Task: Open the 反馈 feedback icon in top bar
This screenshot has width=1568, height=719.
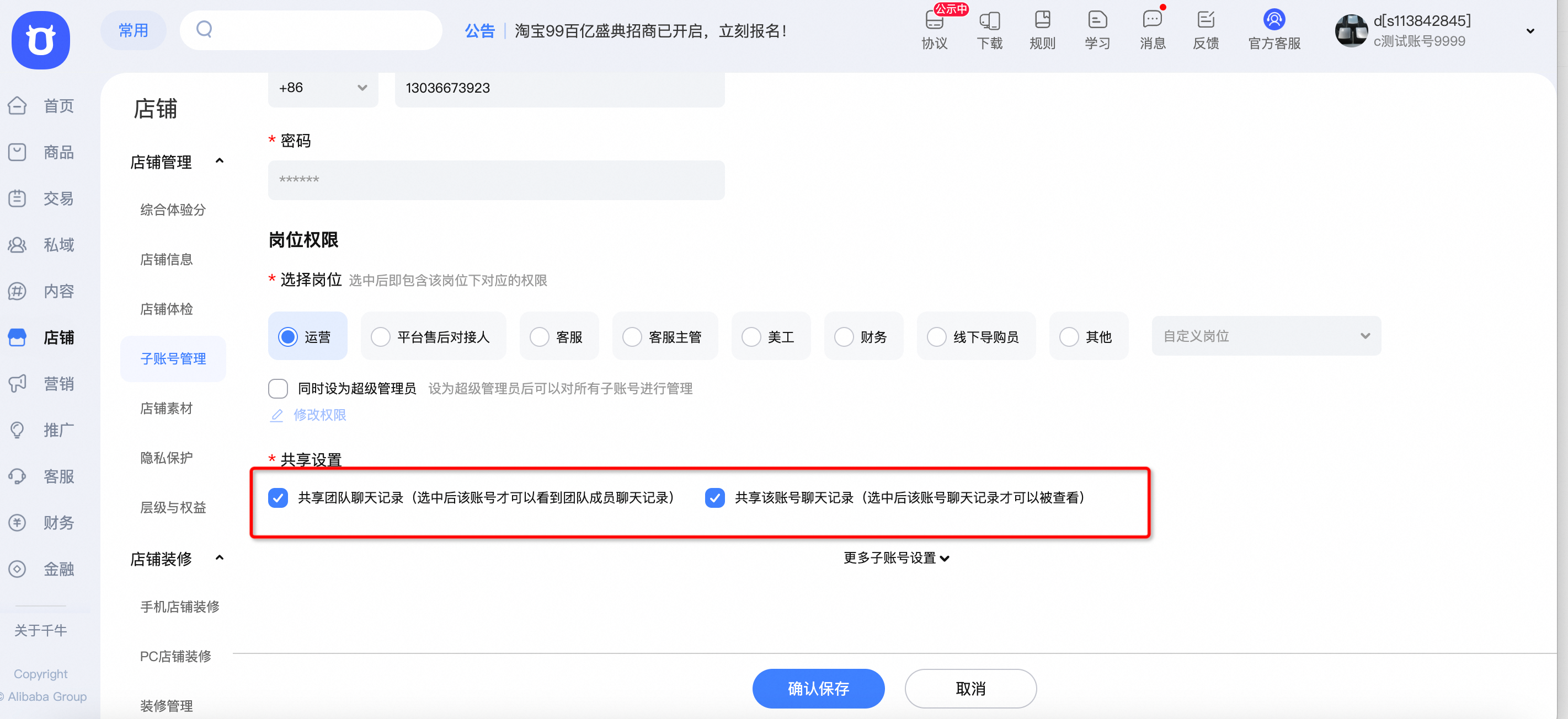Action: coord(1206,20)
